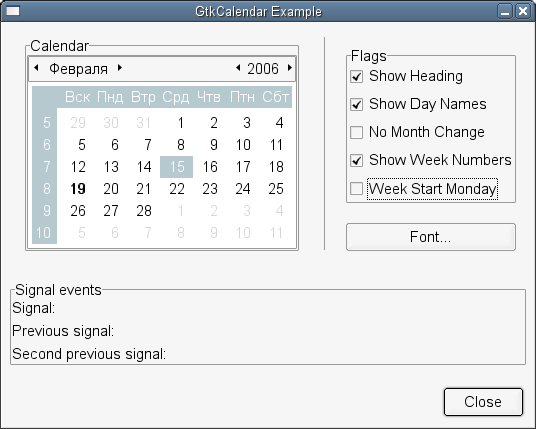Select highlighted day 15 in calendar

176,167
